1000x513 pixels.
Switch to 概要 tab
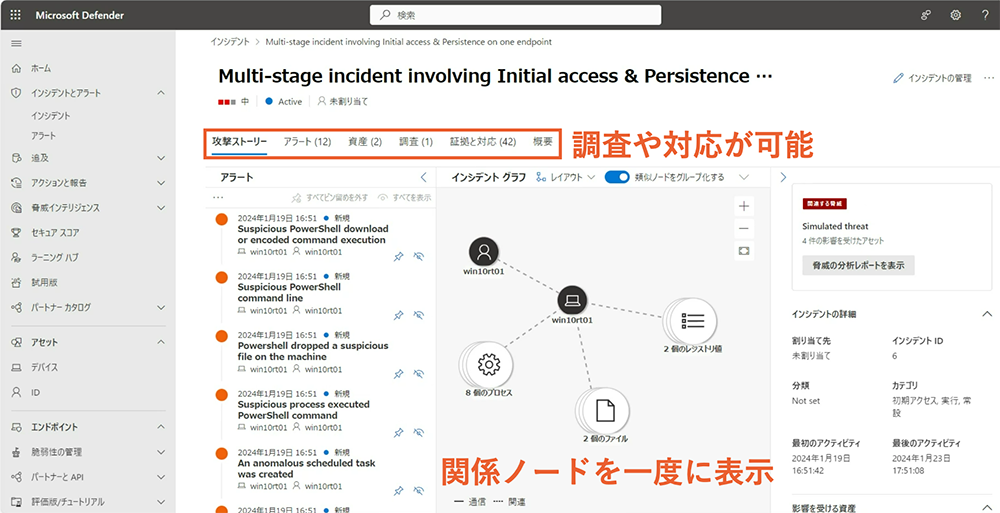point(543,142)
